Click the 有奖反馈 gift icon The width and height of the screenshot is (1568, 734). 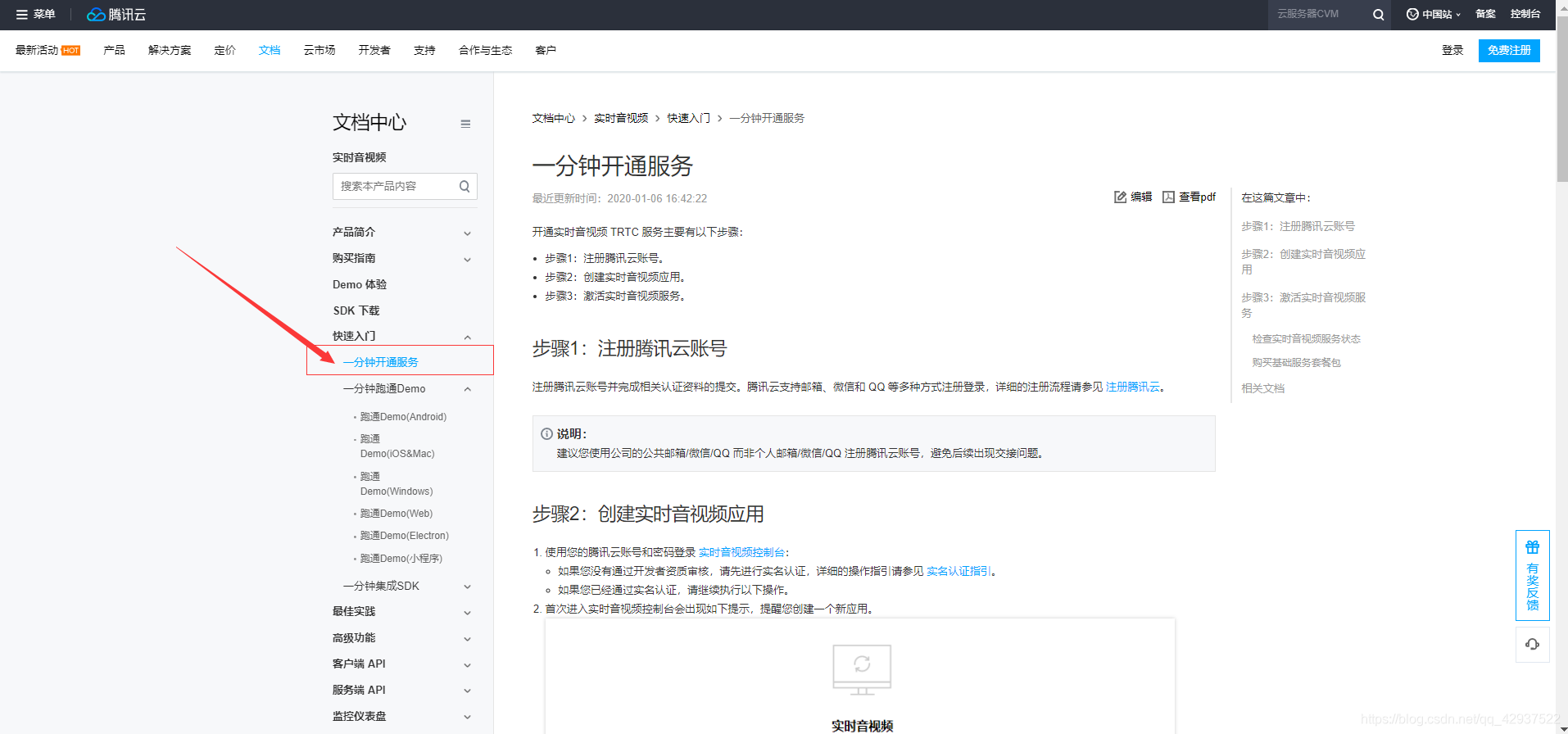coord(1532,547)
